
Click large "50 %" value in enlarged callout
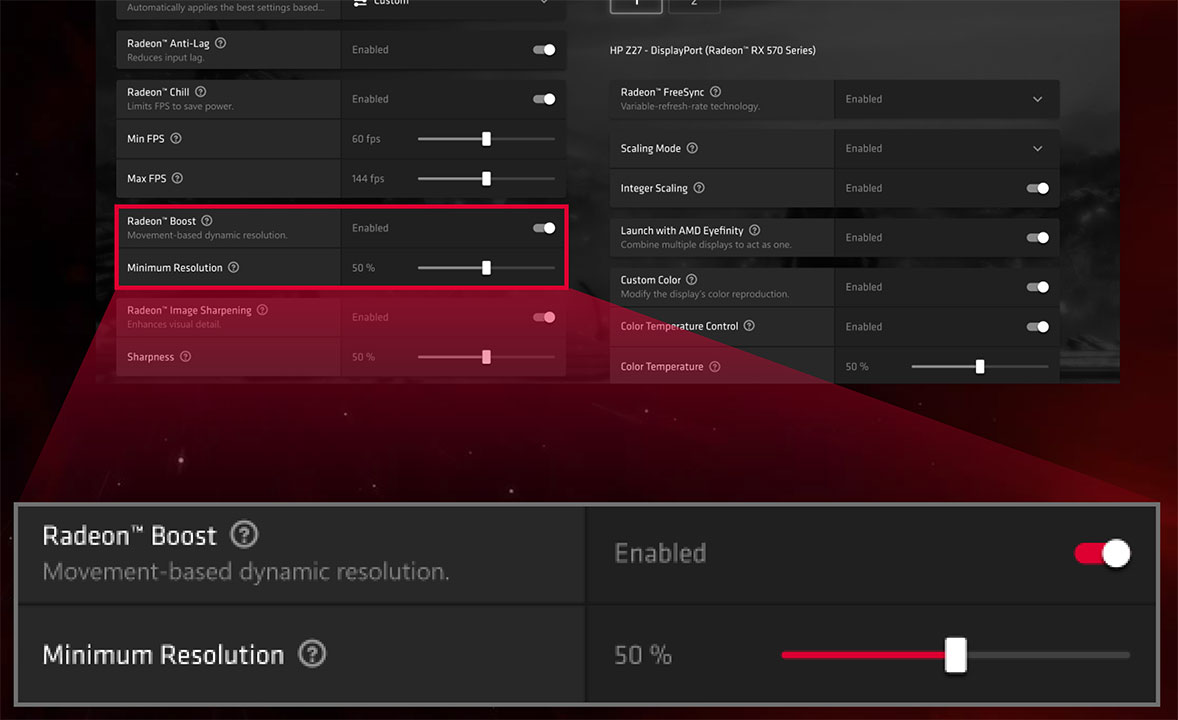pyautogui.click(x=643, y=655)
